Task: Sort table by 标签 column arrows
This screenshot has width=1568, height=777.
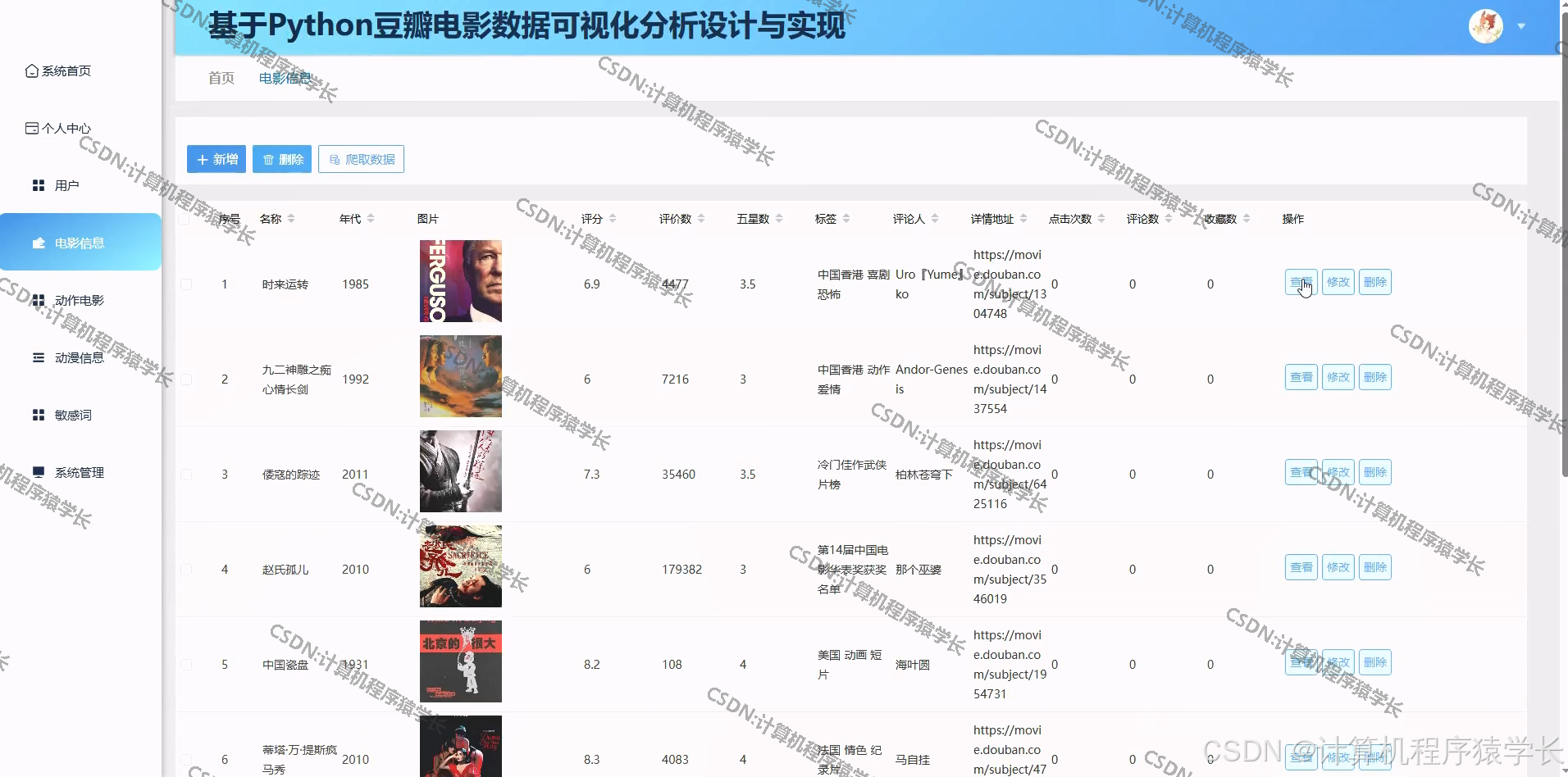Action: (x=846, y=219)
